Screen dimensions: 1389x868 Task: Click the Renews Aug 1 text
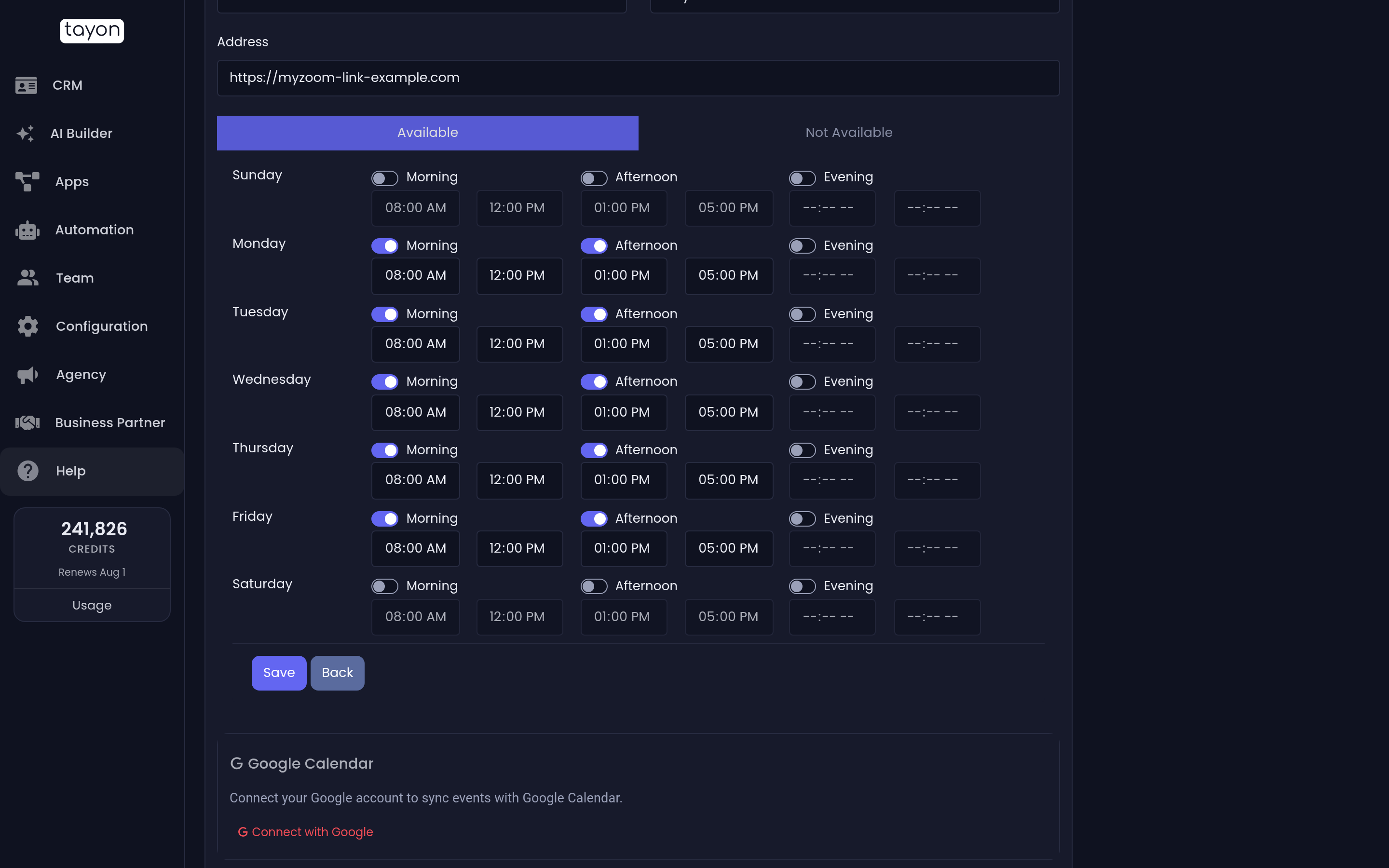pos(92,572)
